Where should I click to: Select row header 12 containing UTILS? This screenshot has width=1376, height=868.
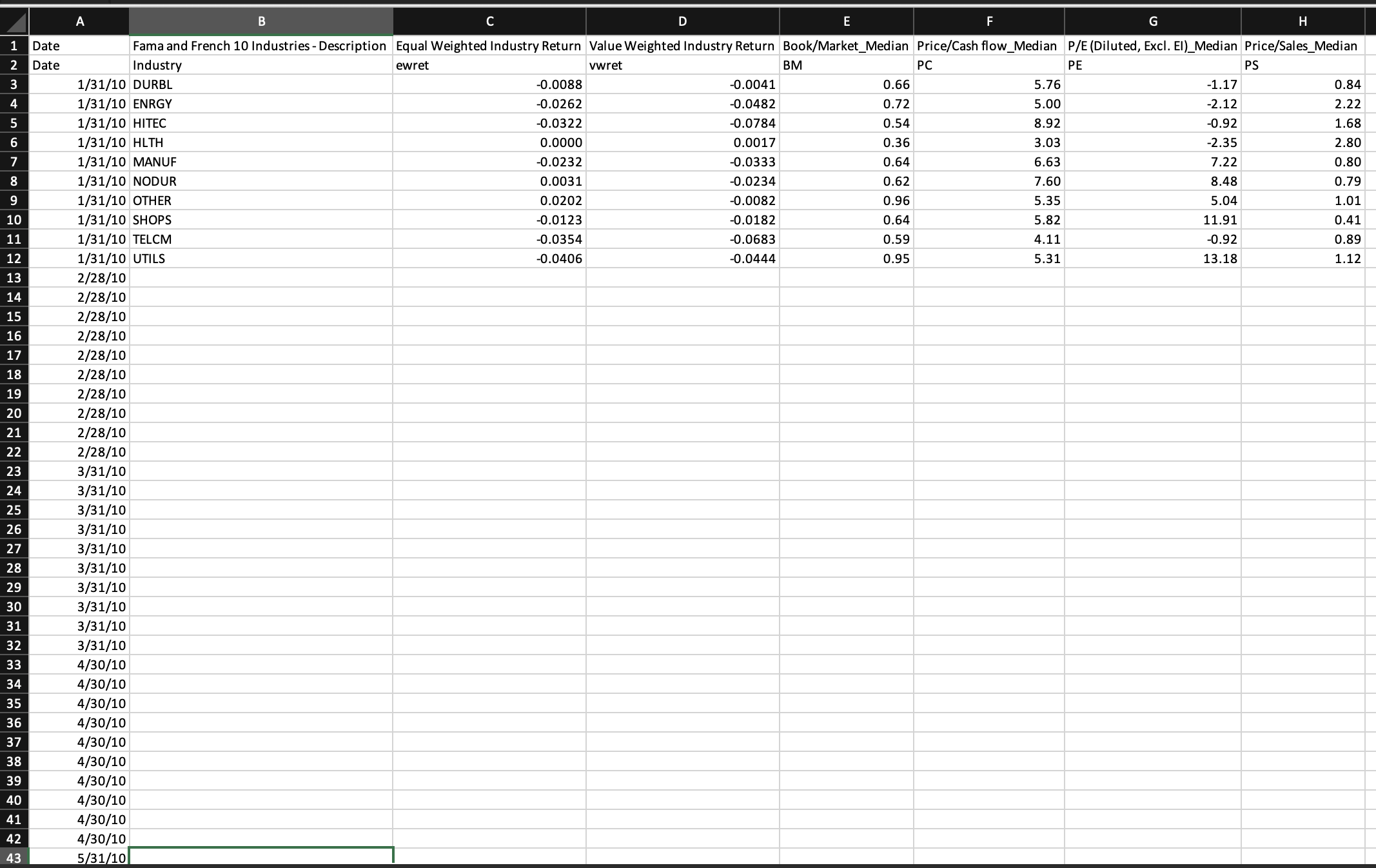14,259
